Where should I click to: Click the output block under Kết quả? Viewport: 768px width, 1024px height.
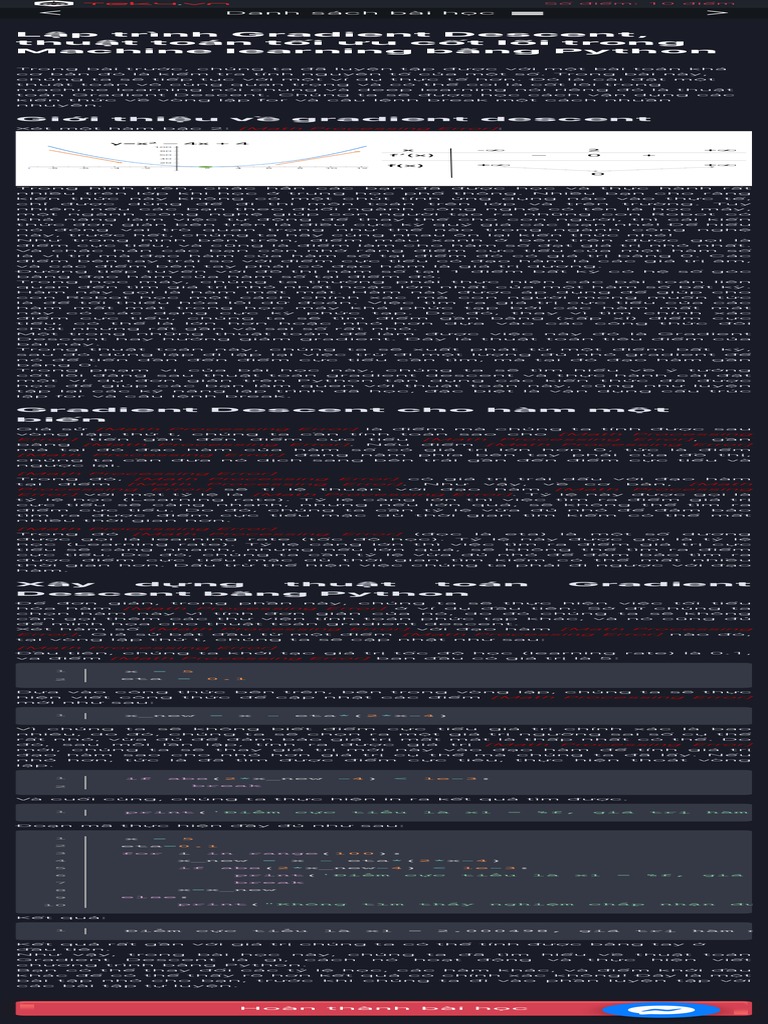[x=383, y=931]
